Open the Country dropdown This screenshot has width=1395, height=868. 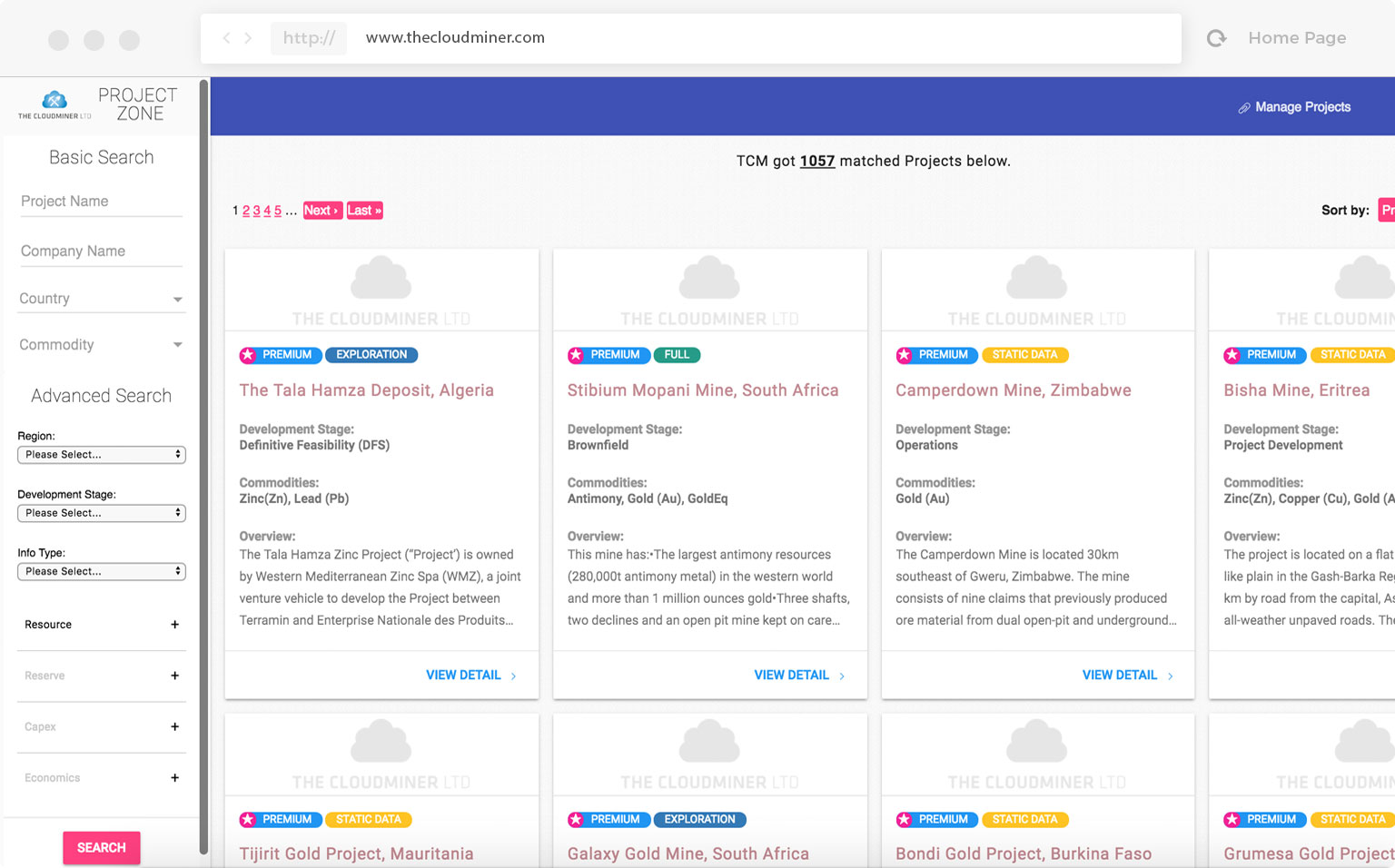(x=102, y=299)
